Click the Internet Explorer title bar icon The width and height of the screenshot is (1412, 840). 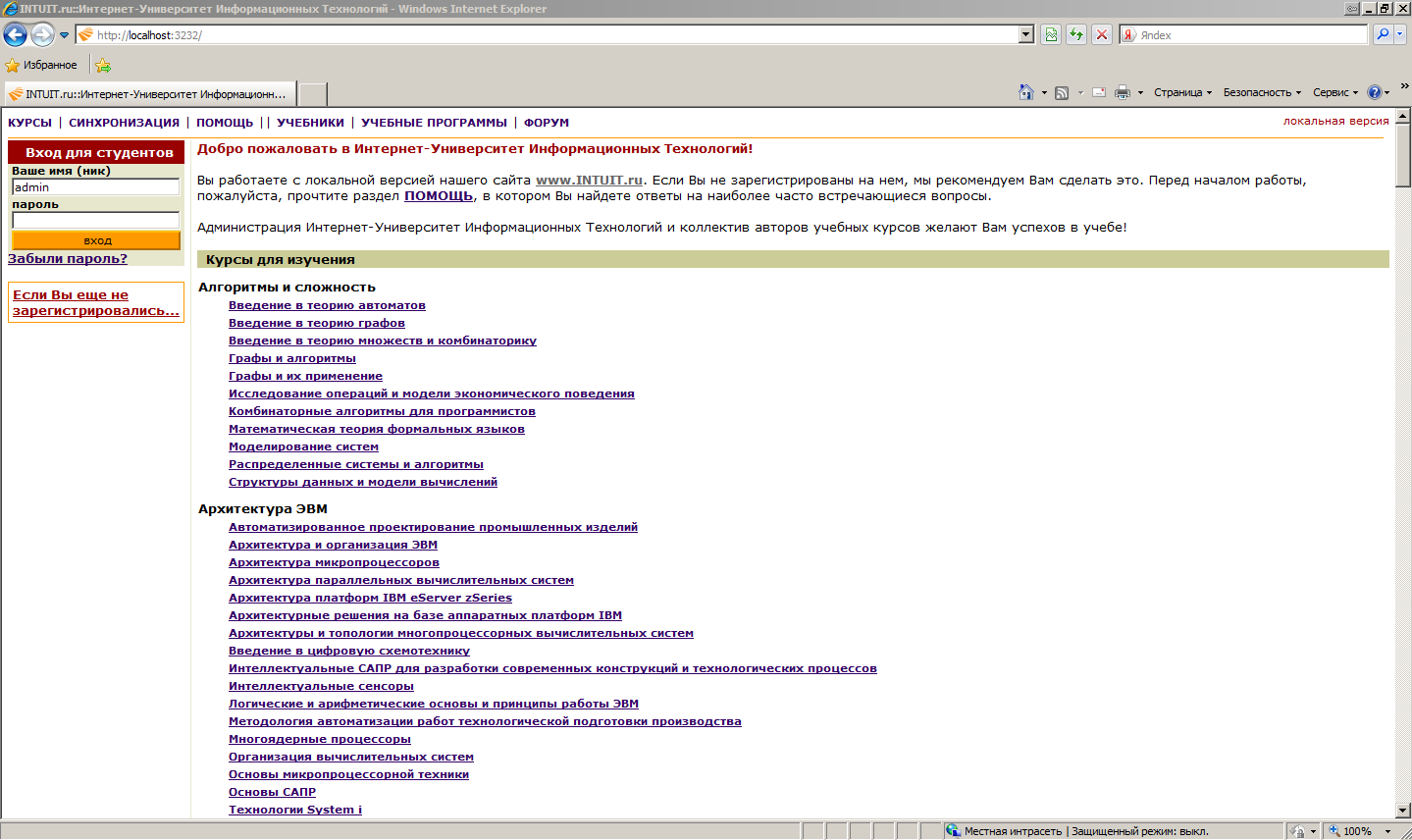pos(10,9)
